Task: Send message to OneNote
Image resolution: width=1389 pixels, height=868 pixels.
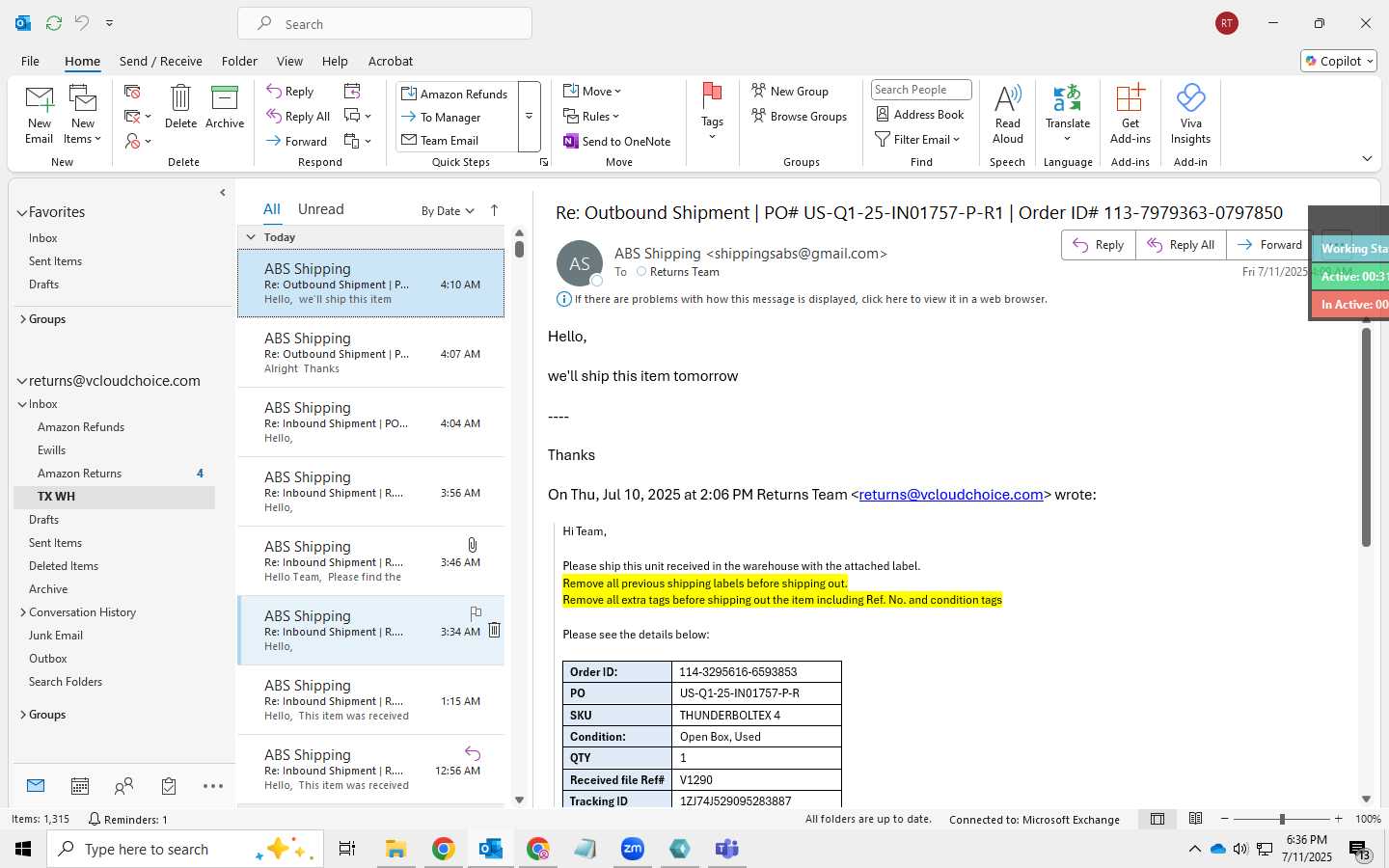Action: click(x=617, y=141)
